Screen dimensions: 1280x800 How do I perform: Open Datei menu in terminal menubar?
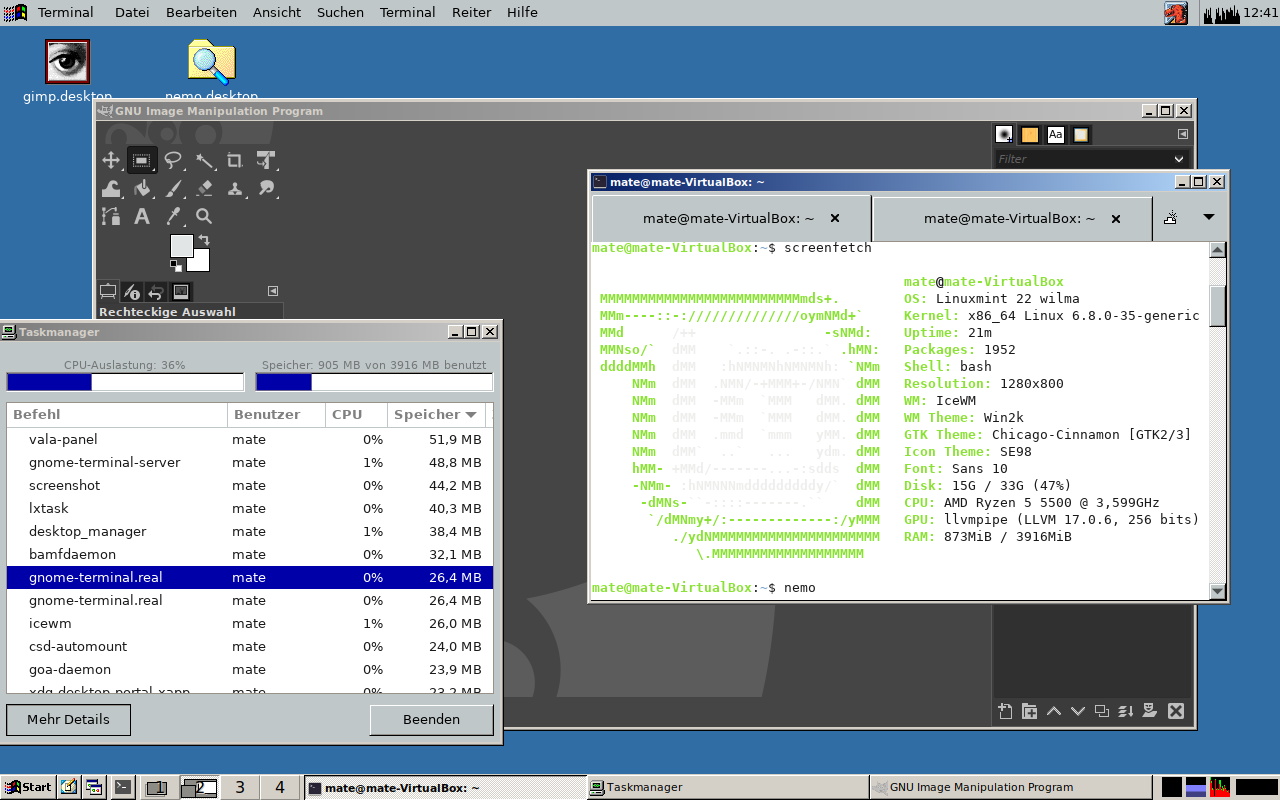pos(132,12)
